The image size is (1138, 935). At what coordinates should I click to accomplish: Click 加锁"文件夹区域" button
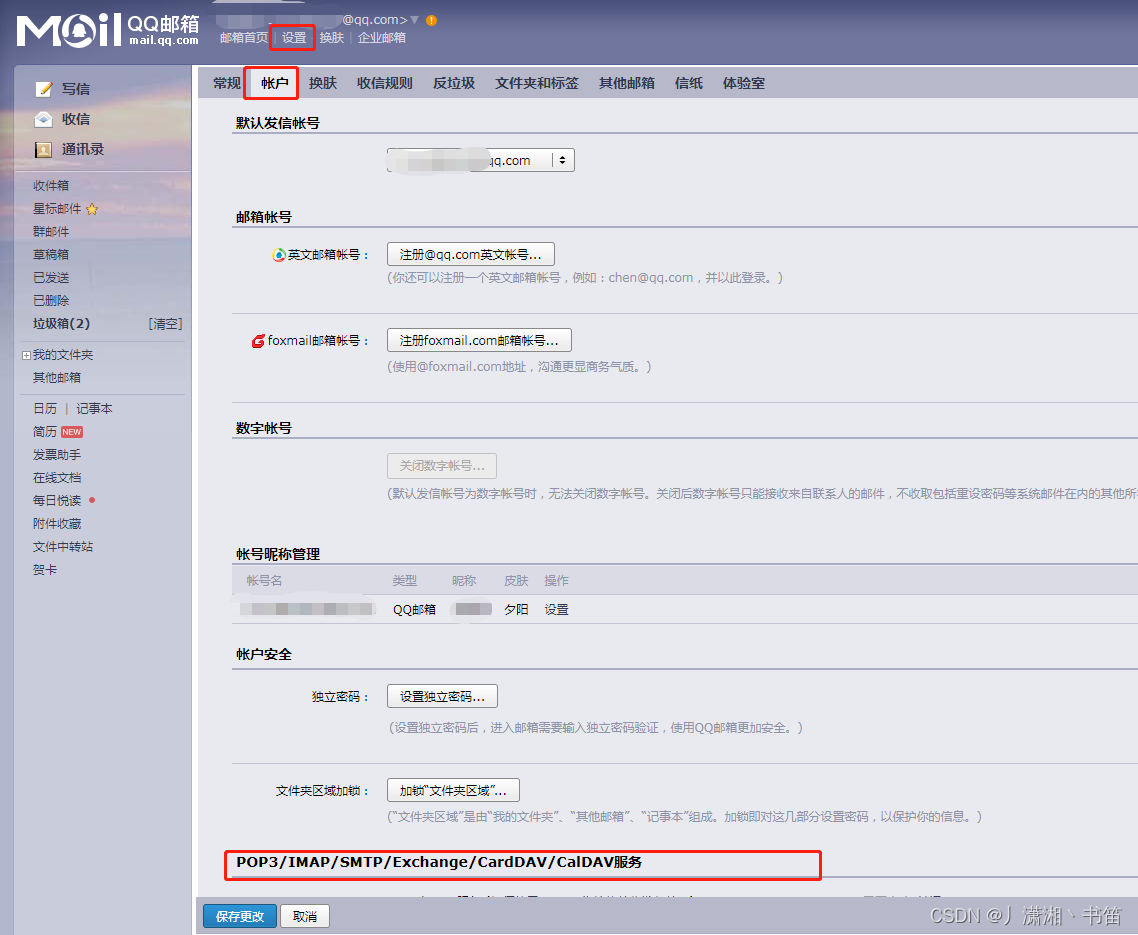453,791
